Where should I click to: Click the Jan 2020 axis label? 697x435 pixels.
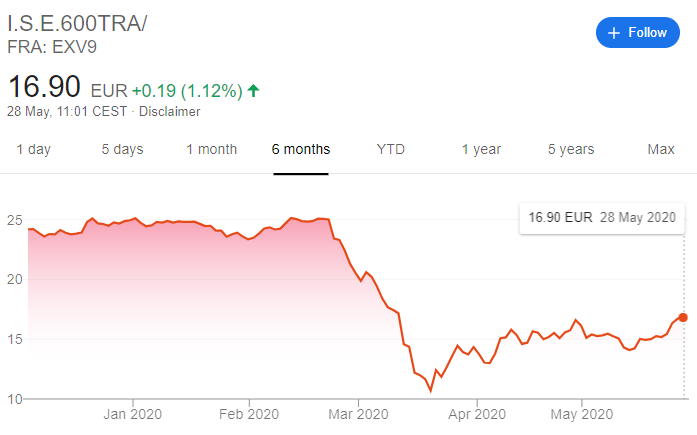133,414
